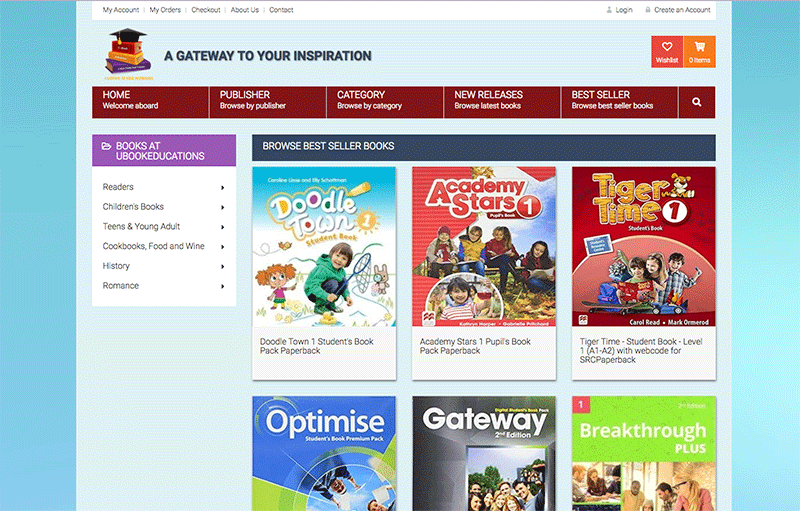This screenshot has width=800, height=511.
Task: Expand Cookbooks, Food and Wine arrow
Action: 222,247
